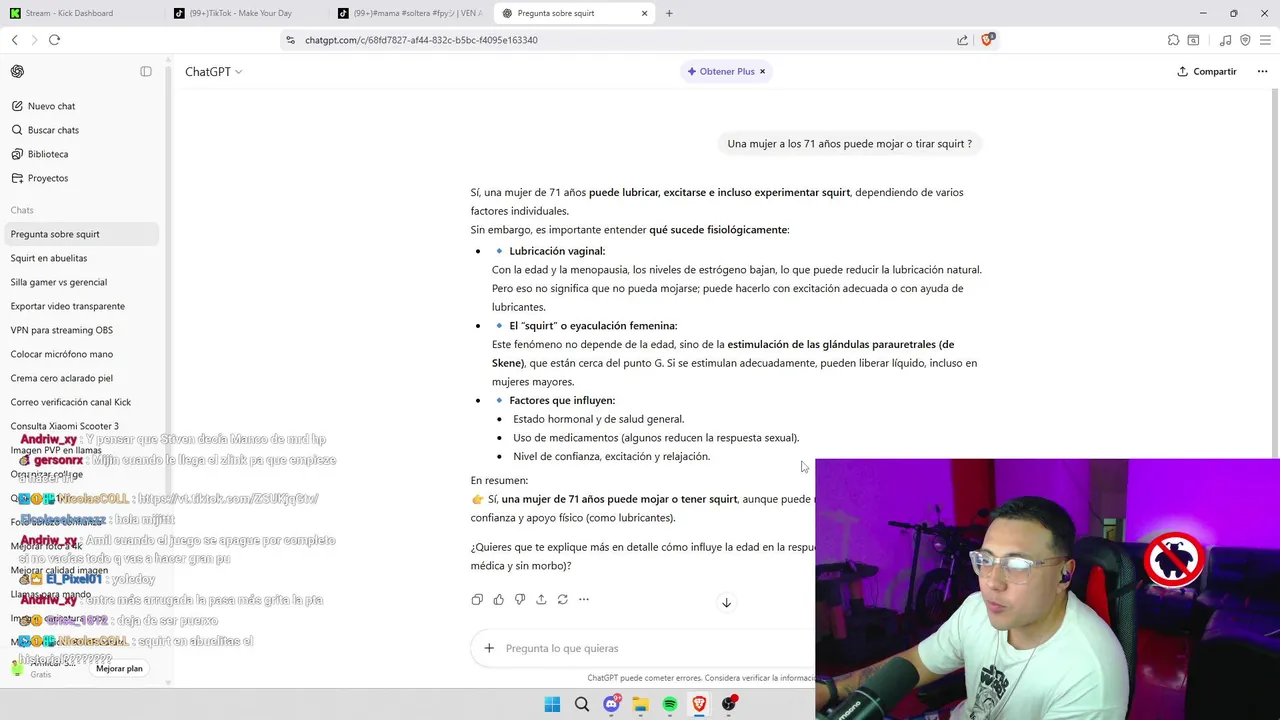Viewport: 1280px width, 720px height.
Task: Copy the response with the copy icon
Action: point(477,599)
